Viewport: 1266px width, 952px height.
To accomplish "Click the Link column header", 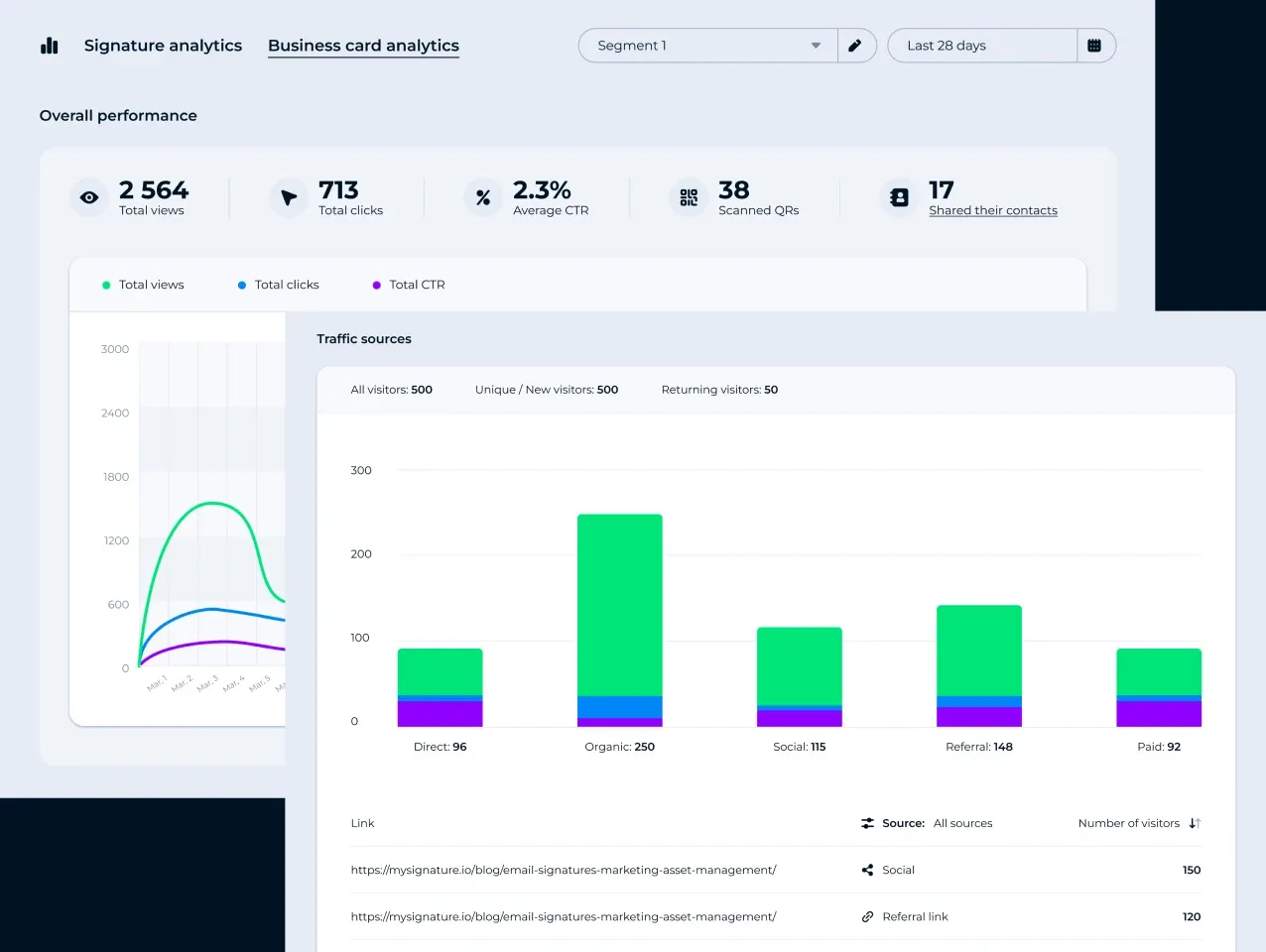I will click(x=362, y=823).
